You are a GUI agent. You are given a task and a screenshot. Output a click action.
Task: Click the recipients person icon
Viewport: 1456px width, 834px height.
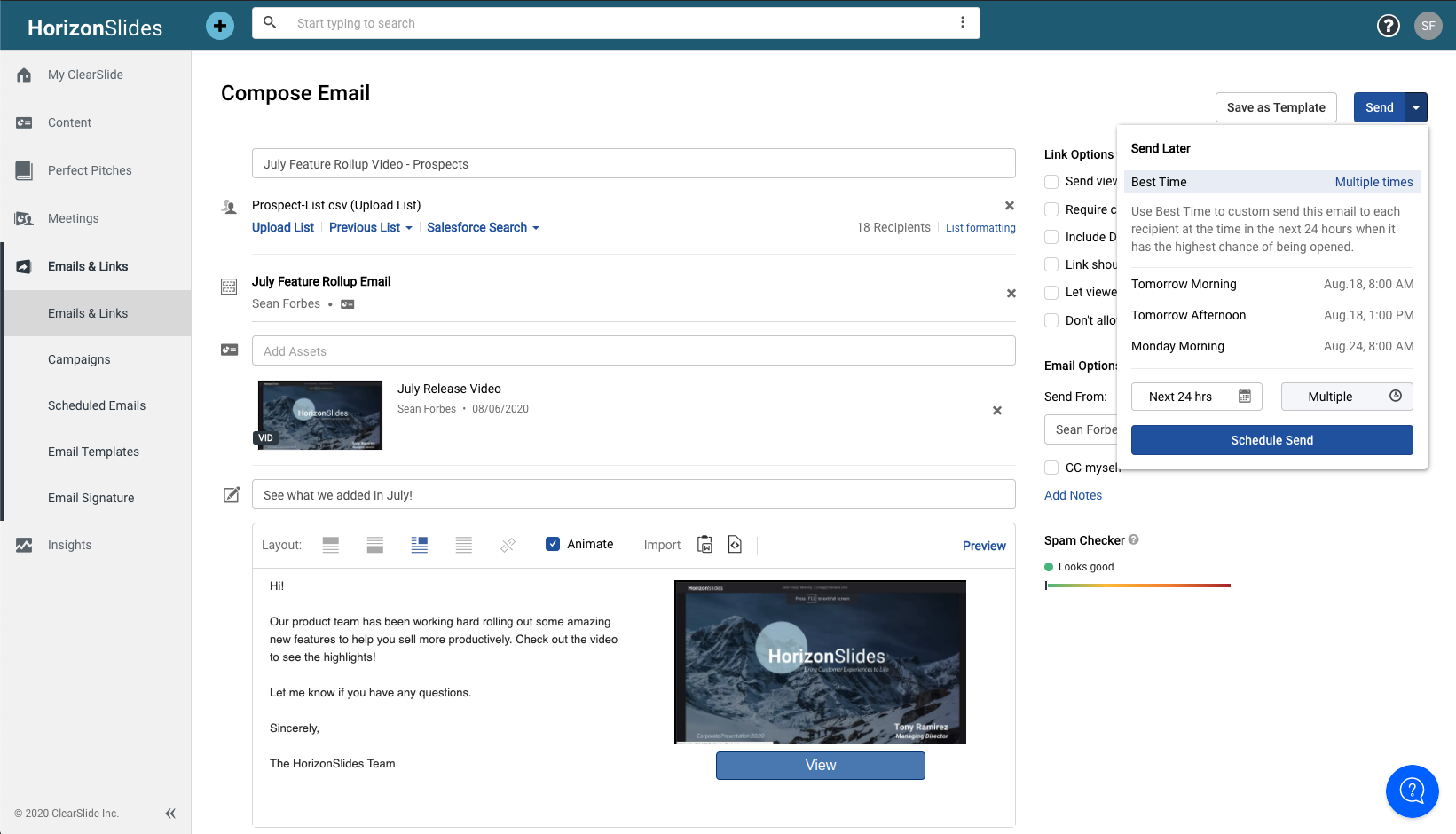click(229, 207)
